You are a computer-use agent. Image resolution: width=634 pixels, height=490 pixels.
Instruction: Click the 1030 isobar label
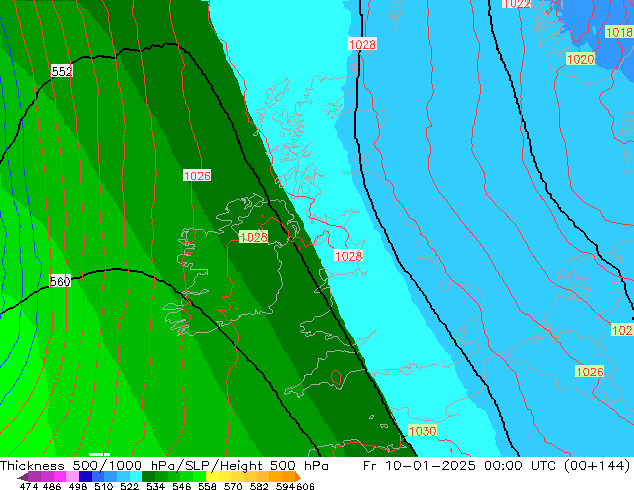[x=423, y=431]
